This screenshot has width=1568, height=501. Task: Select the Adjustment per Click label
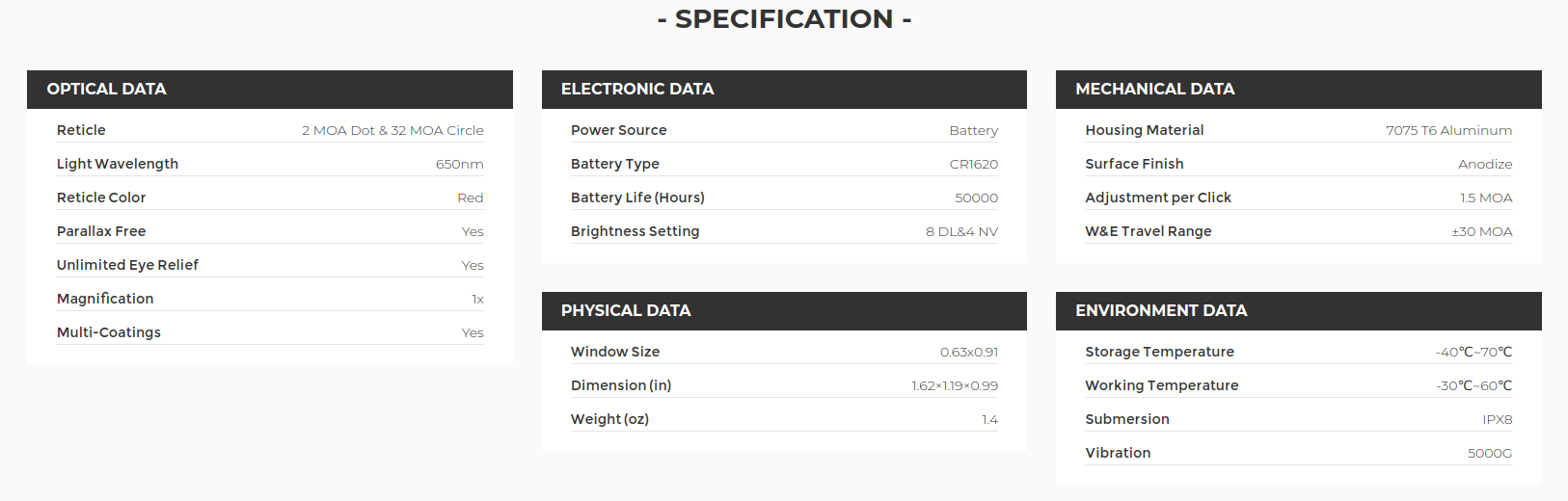tap(1158, 198)
